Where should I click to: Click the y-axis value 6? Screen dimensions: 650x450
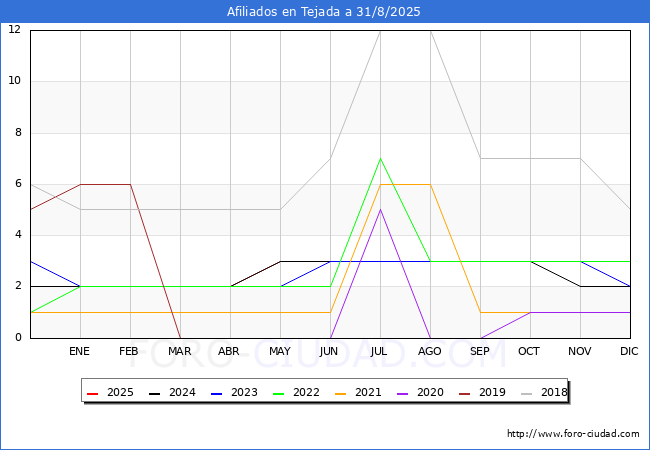[18, 184]
